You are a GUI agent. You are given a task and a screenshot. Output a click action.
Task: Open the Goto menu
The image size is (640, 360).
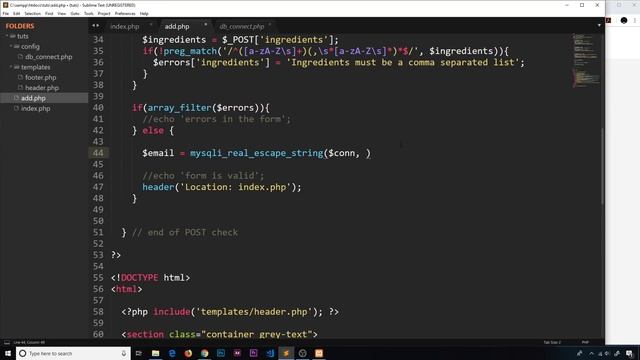(x=75, y=13)
